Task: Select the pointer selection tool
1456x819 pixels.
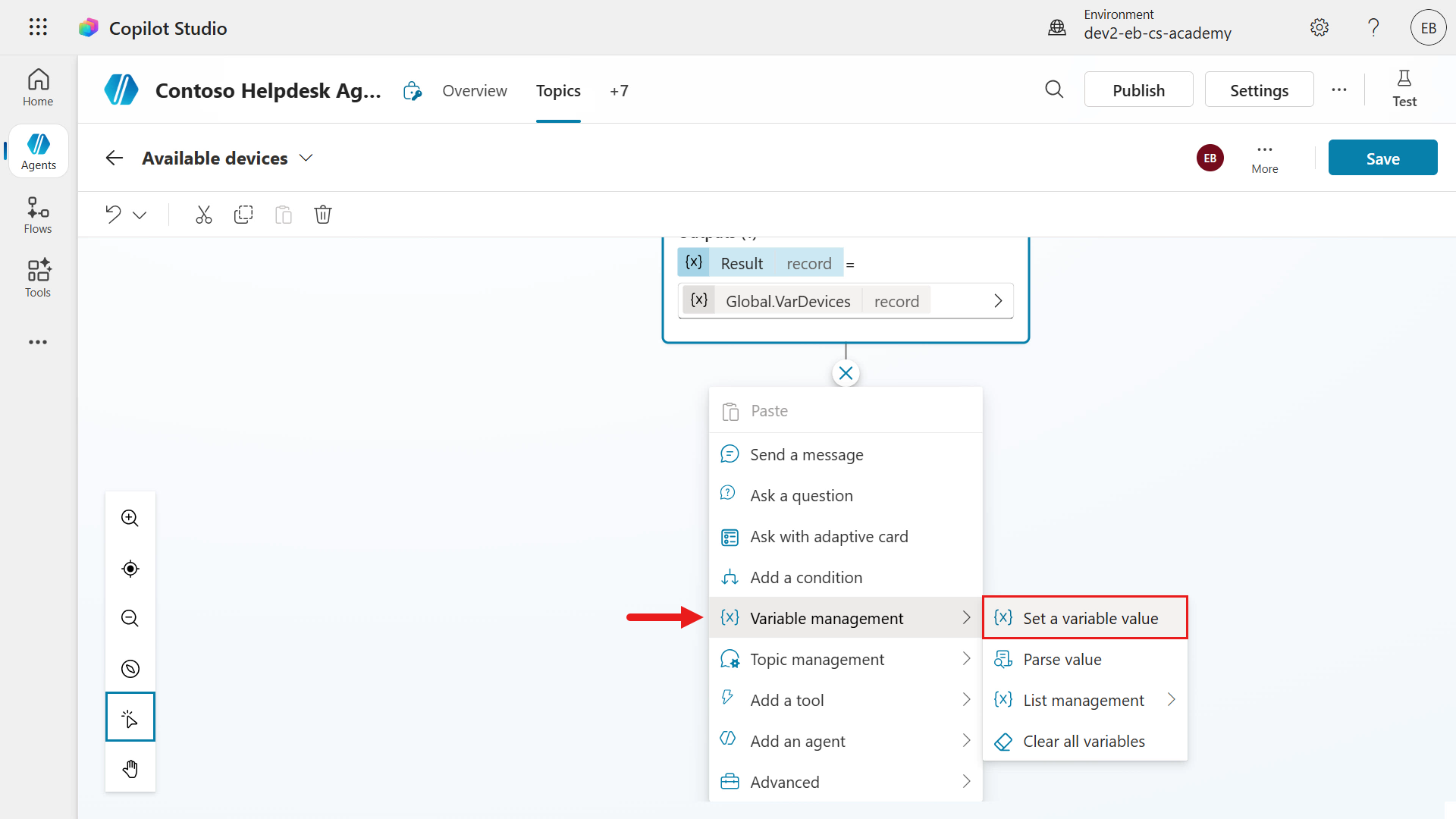Action: pyautogui.click(x=130, y=717)
